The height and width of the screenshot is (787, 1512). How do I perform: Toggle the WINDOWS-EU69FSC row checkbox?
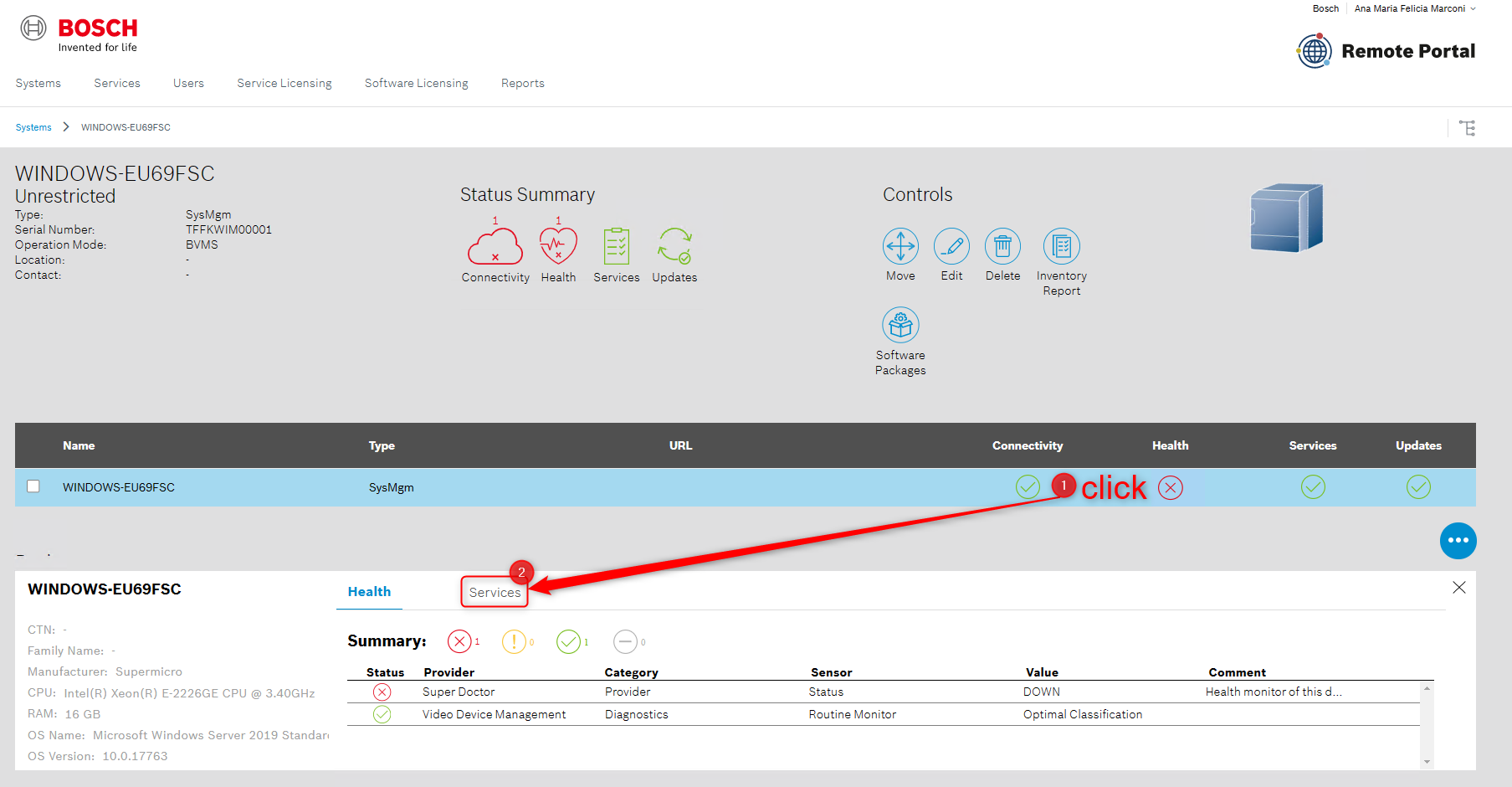[x=33, y=486]
